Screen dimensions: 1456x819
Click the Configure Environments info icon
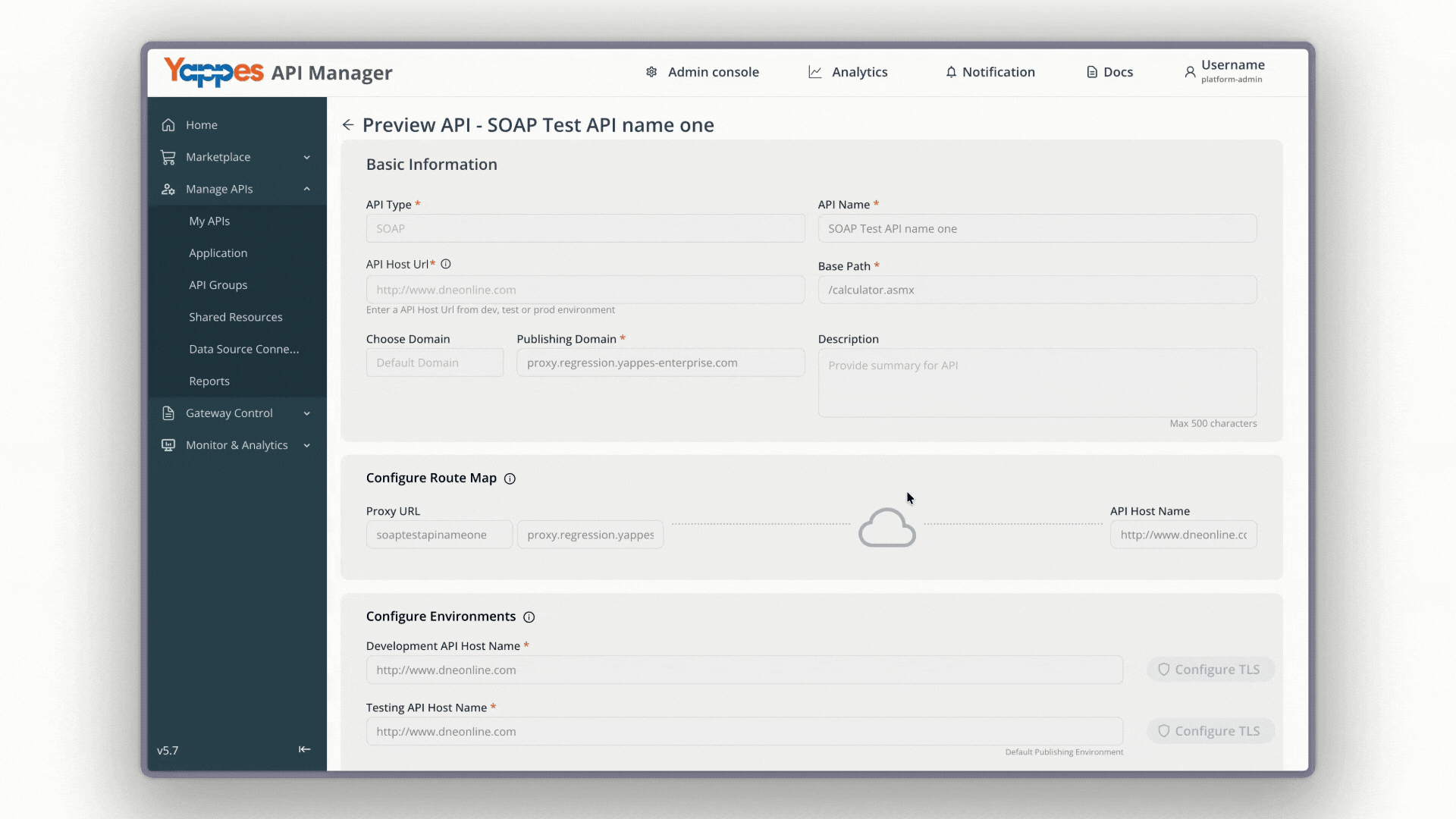[x=529, y=617]
